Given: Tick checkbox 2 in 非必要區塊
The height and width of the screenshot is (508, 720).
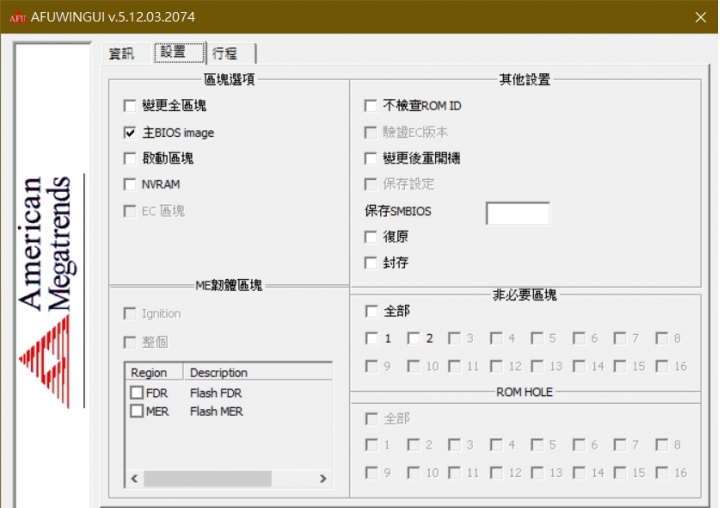Looking at the screenshot, I should tap(413, 339).
